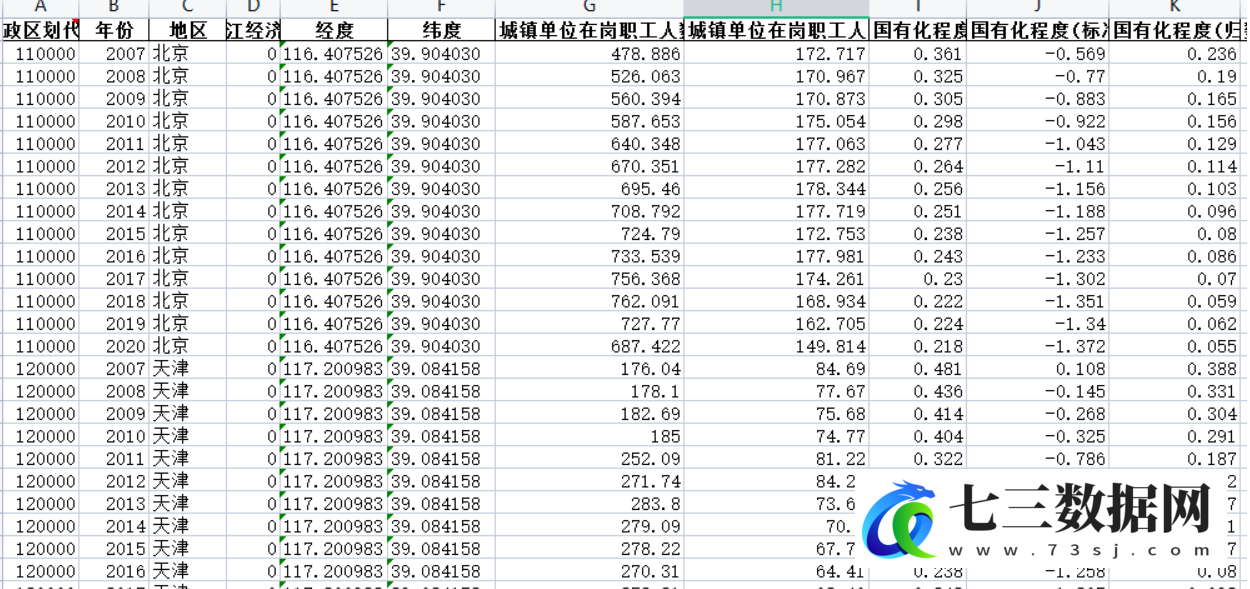Select cell with value 0.243
Screen dimensions: 1250x589
[917, 256]
